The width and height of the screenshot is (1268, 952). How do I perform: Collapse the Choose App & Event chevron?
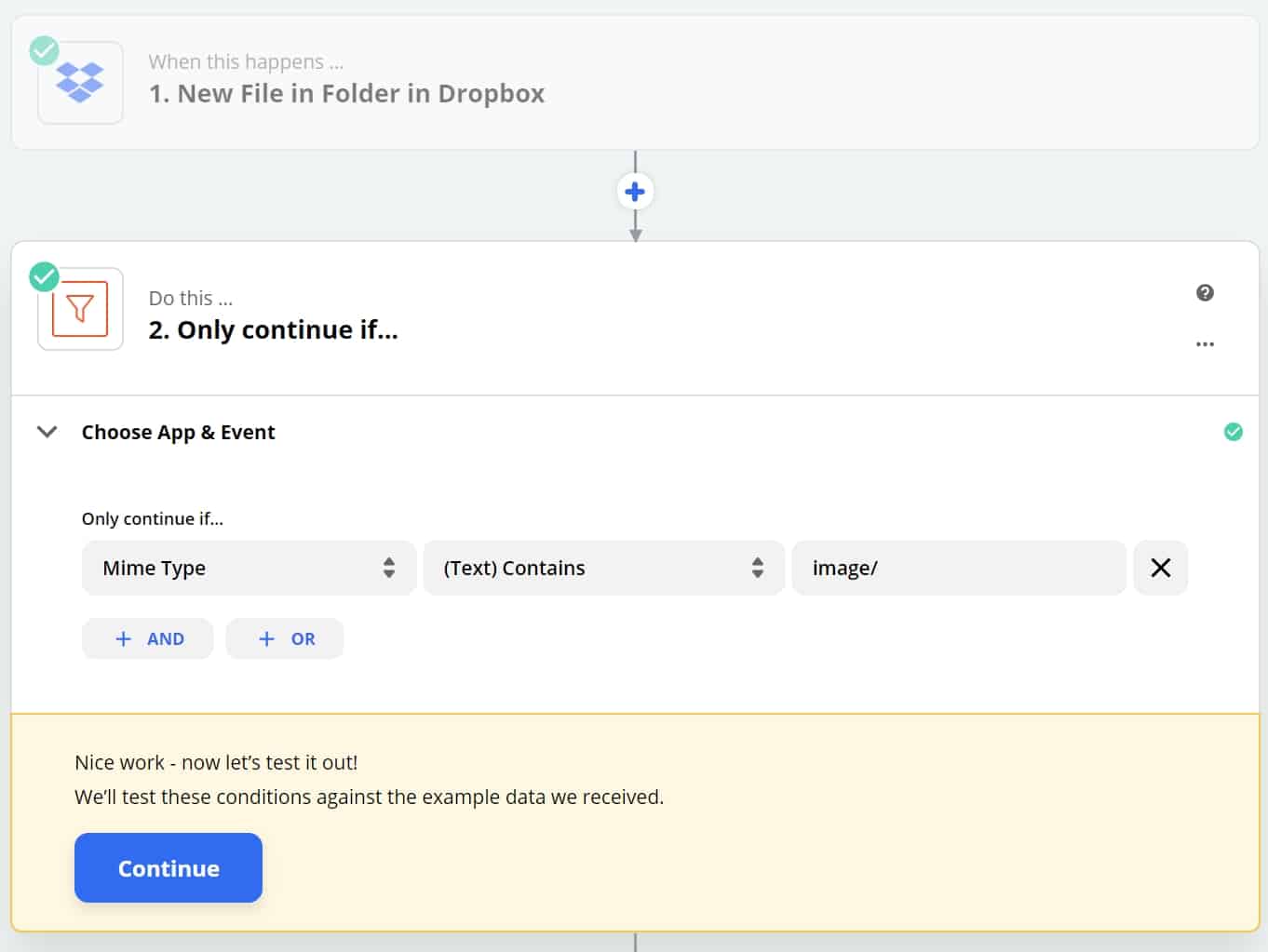click(x=47, y=432)
